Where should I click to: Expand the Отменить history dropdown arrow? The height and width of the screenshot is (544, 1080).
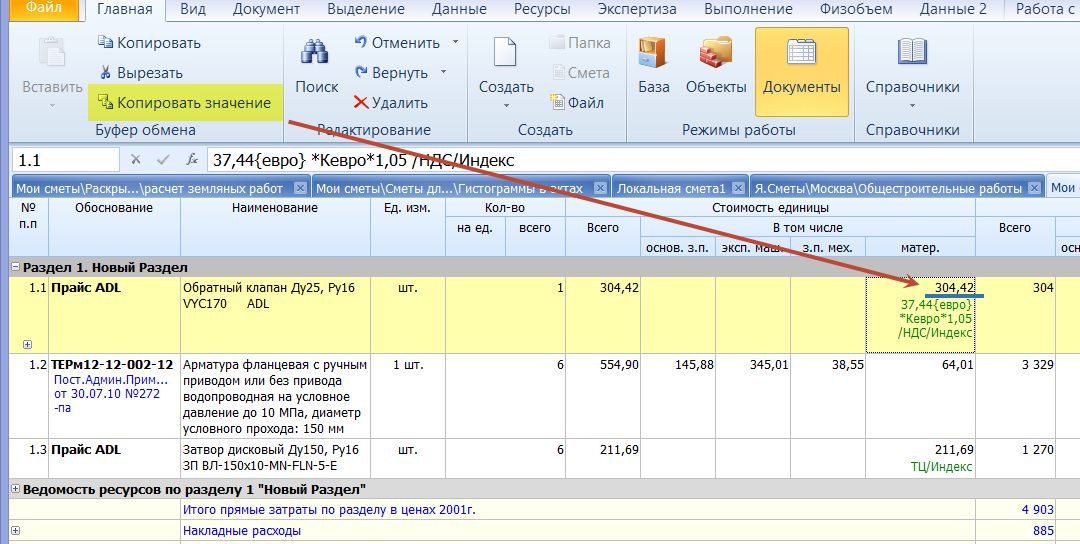pos(455,43)
